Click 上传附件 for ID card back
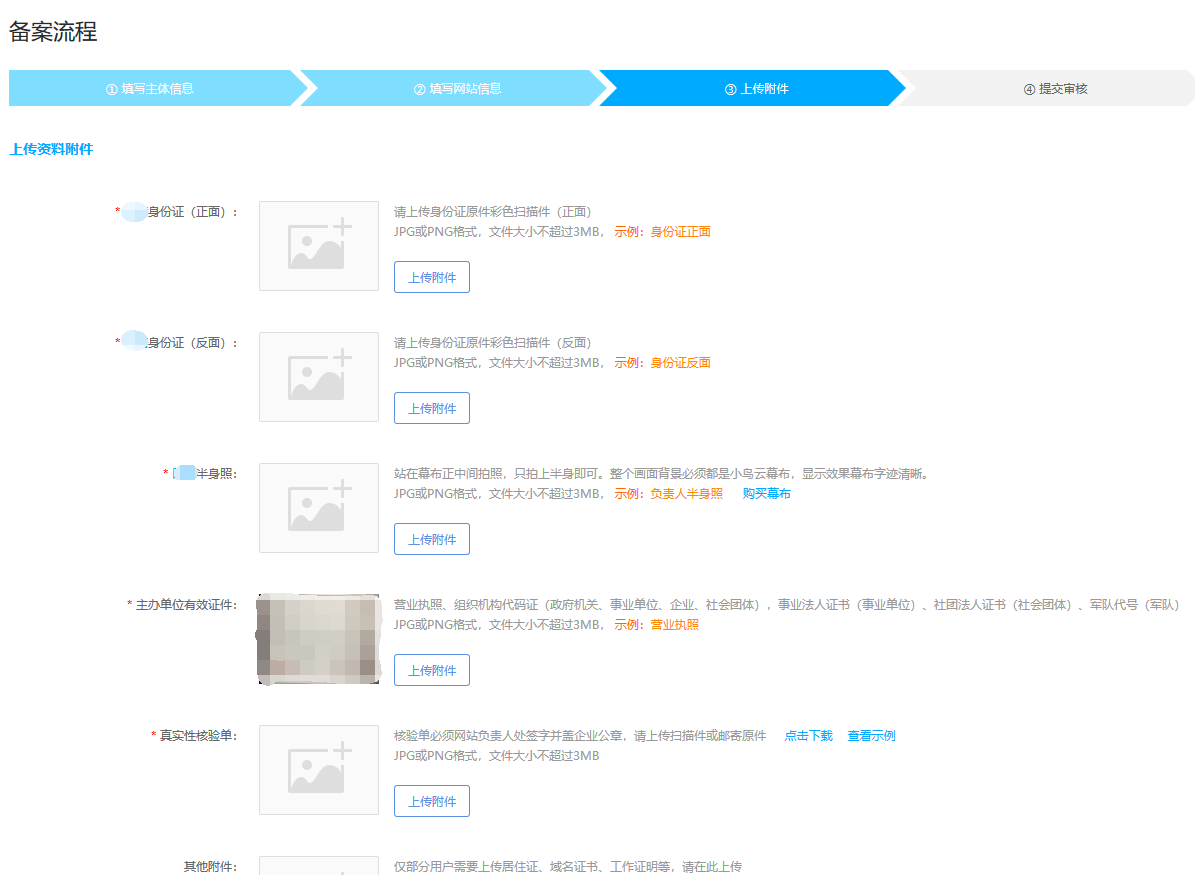 pyautogui.click(x=431, y=408)
